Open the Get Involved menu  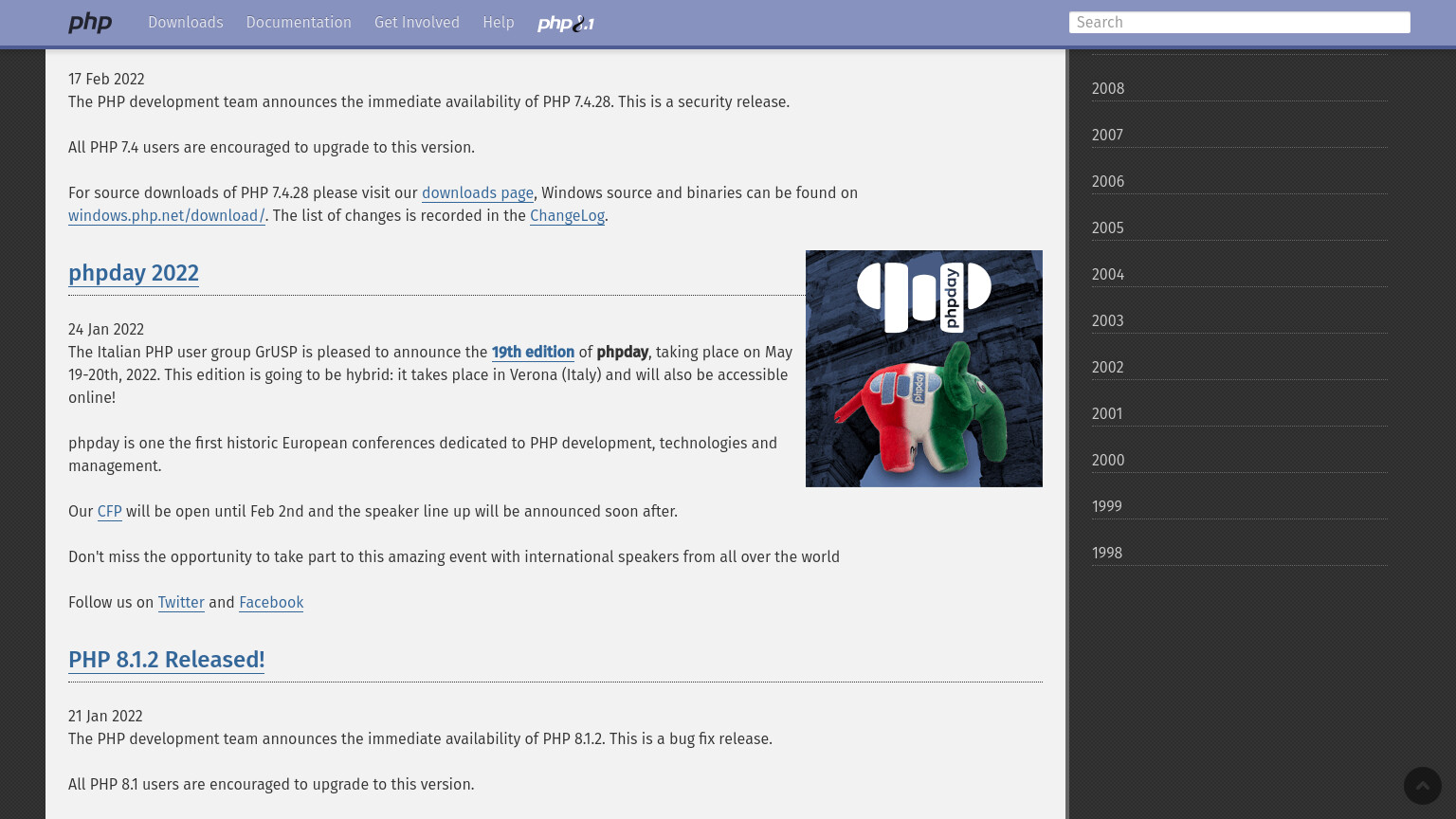click(417, 23)
